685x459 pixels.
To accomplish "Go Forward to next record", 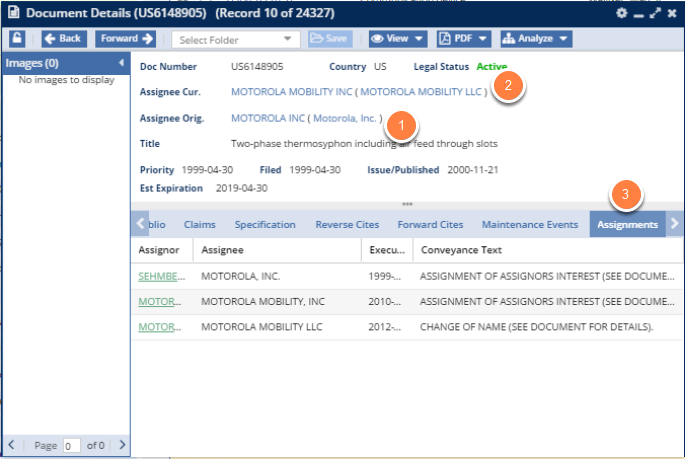I will click(126, 38).
